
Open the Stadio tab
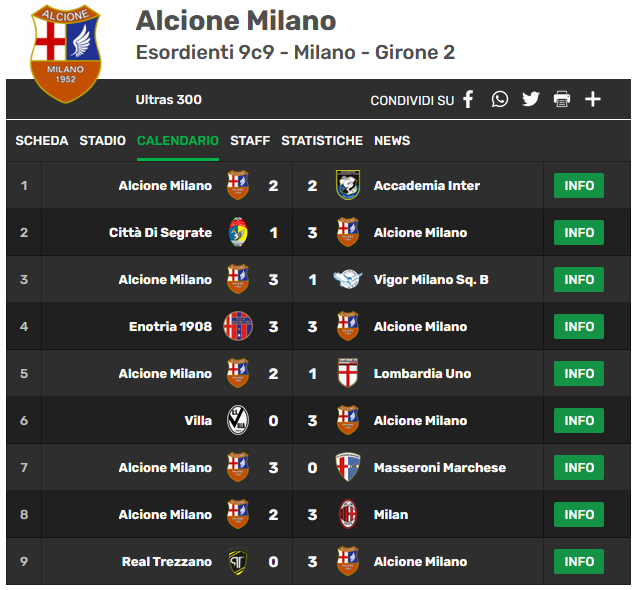pos(103,141)
